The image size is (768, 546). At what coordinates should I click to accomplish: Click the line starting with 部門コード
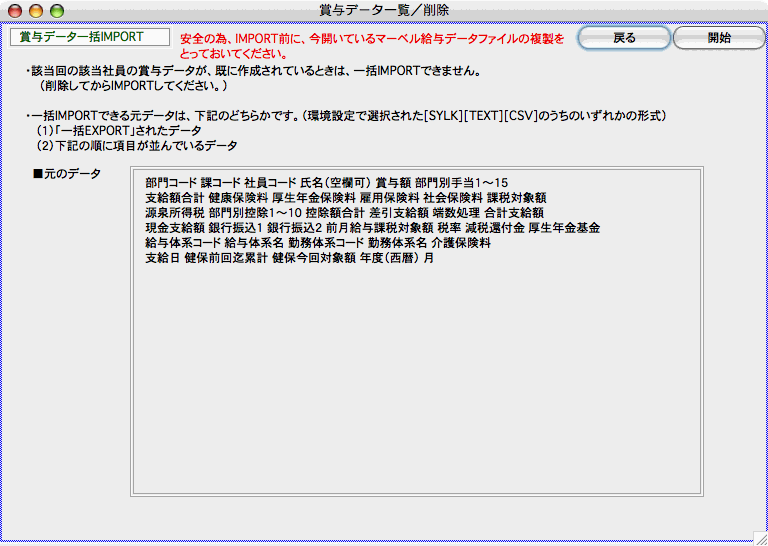click(326, 183)
